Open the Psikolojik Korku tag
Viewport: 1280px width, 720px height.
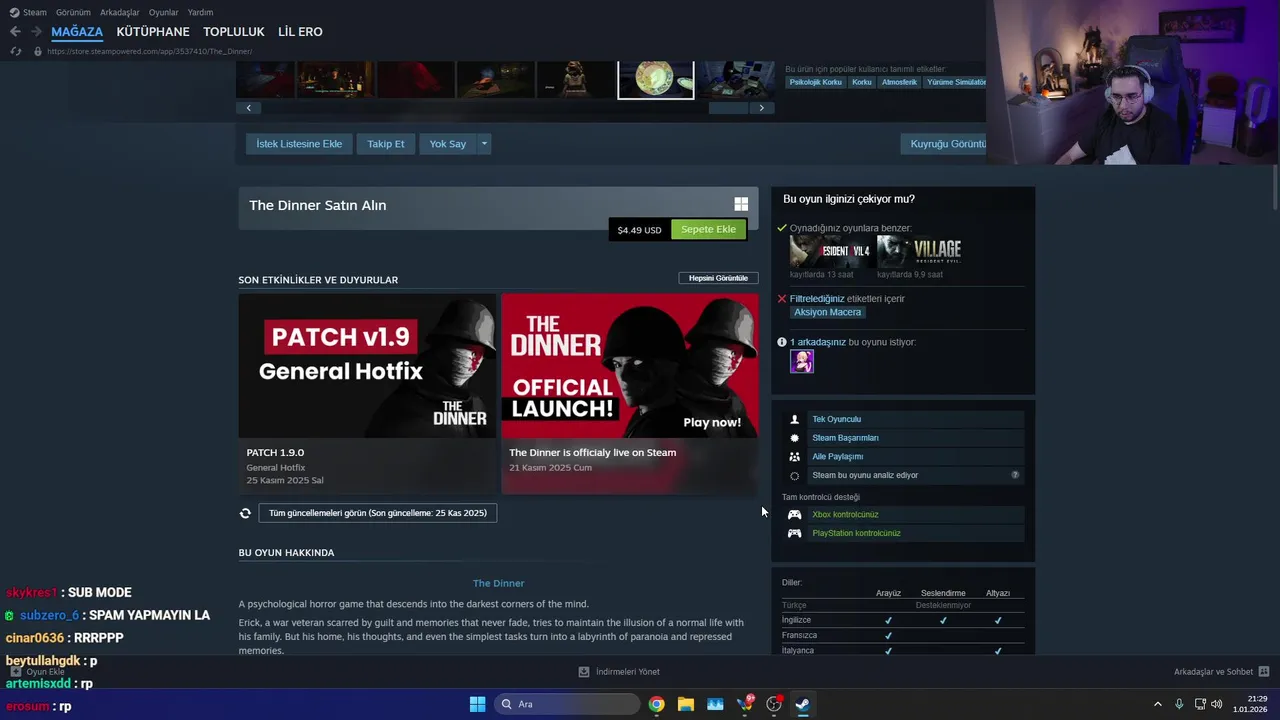coord(815,82)
